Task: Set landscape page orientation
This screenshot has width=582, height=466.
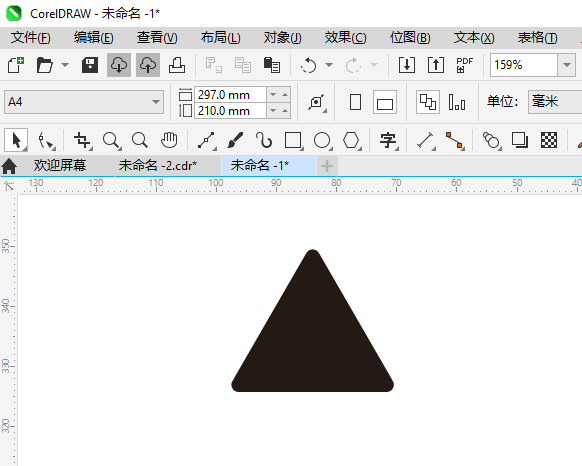Action: [x=385, y=102]
